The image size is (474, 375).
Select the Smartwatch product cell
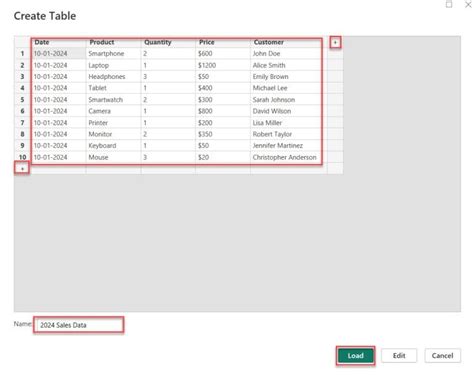tap(113, 99)
